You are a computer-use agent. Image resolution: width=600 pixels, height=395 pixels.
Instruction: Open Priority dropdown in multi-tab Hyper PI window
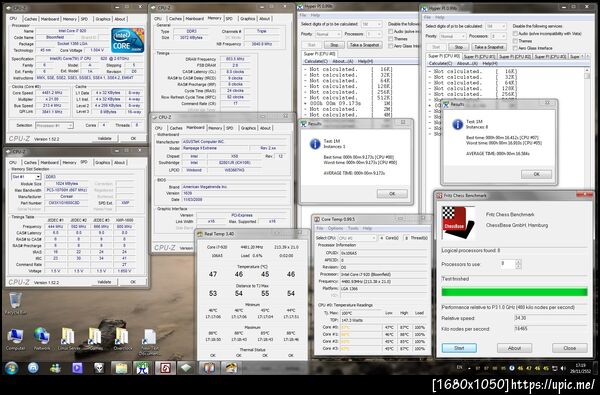(452, 36)
